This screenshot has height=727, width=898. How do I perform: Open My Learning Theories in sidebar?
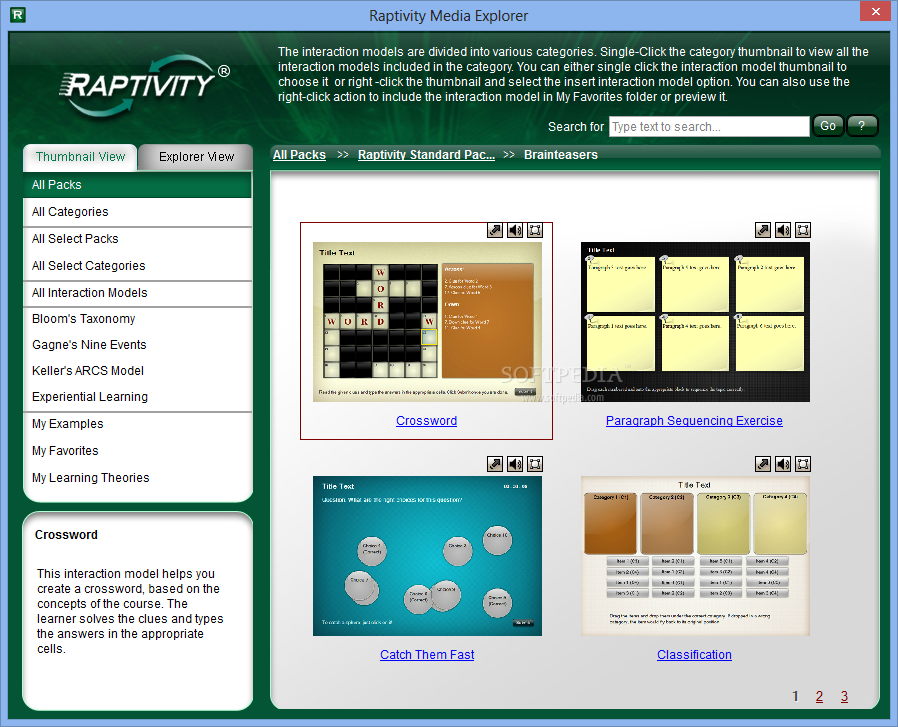click(137, 478)
